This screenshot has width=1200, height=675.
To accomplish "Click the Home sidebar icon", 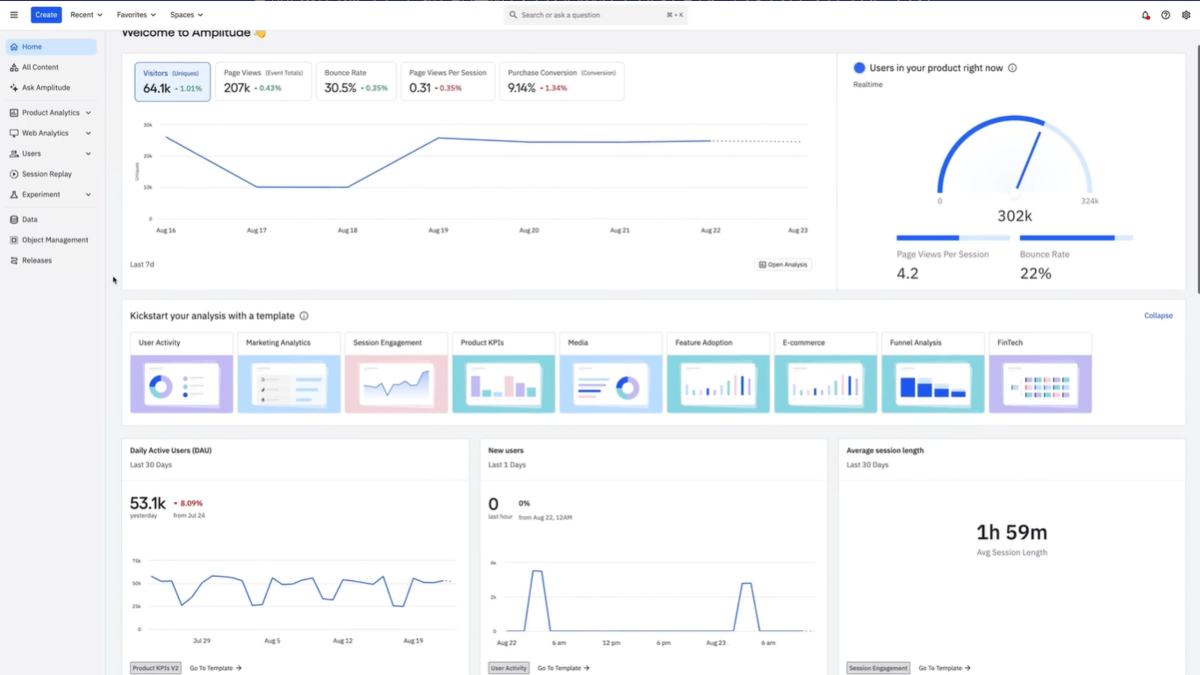I will (x=14, y=47).
